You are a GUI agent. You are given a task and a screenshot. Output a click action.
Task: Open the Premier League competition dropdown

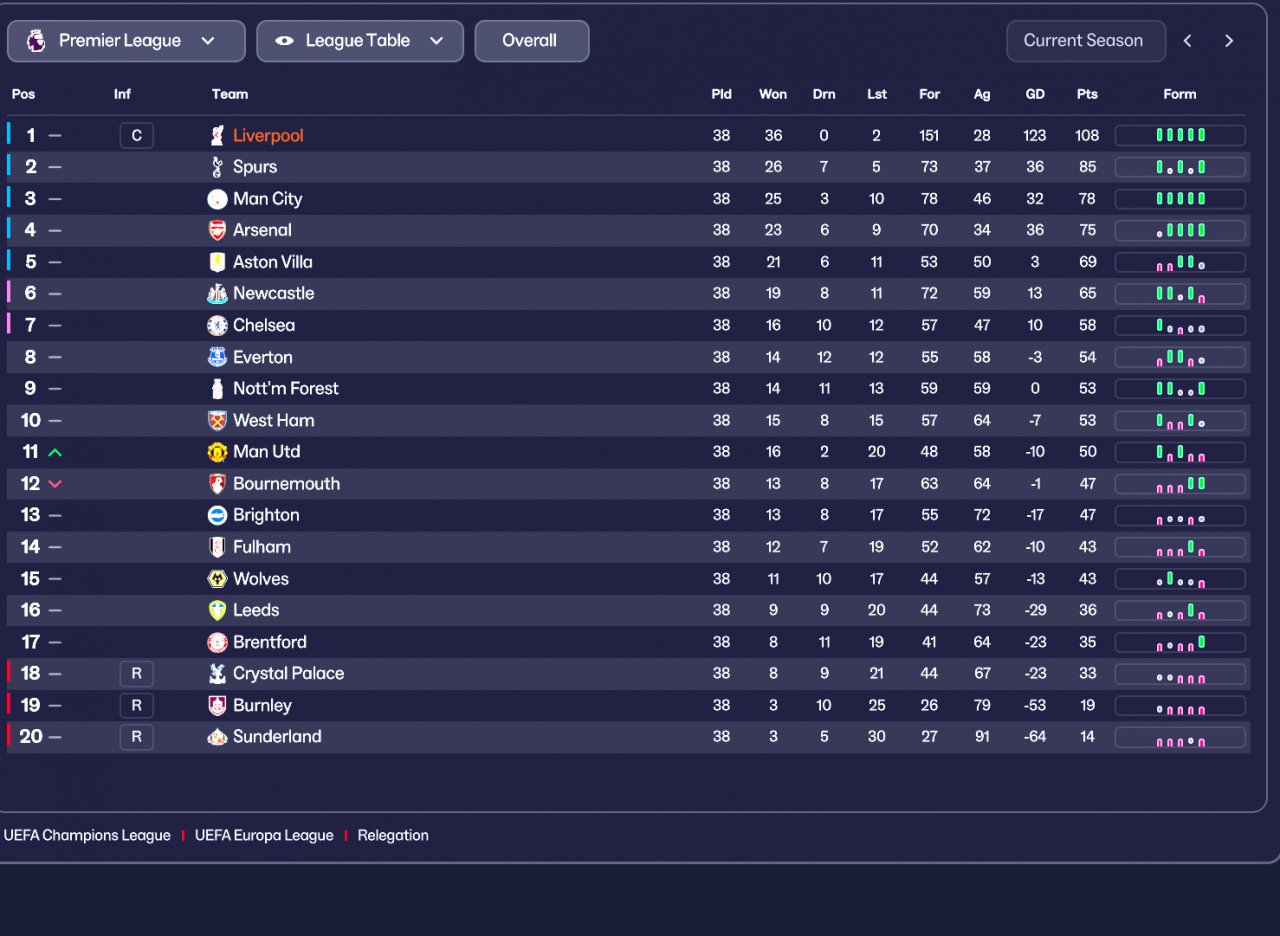click(126, 41)
